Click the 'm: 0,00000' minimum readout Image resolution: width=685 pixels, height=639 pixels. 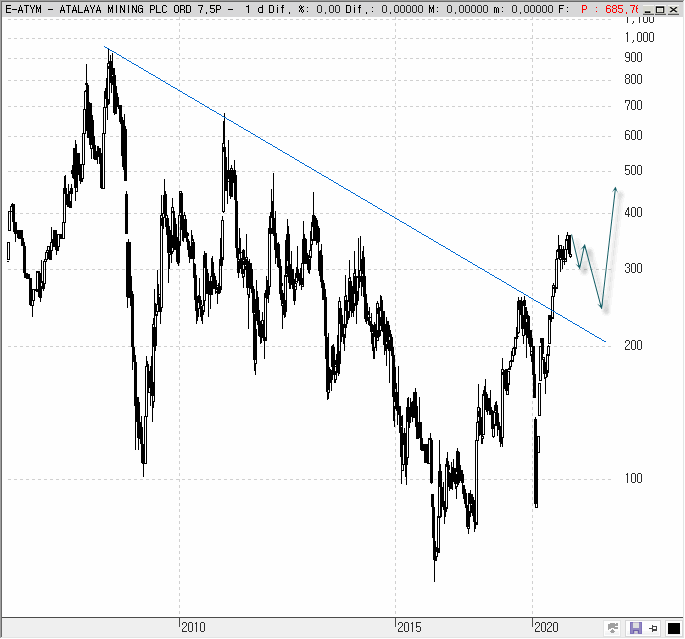(524, 9)
